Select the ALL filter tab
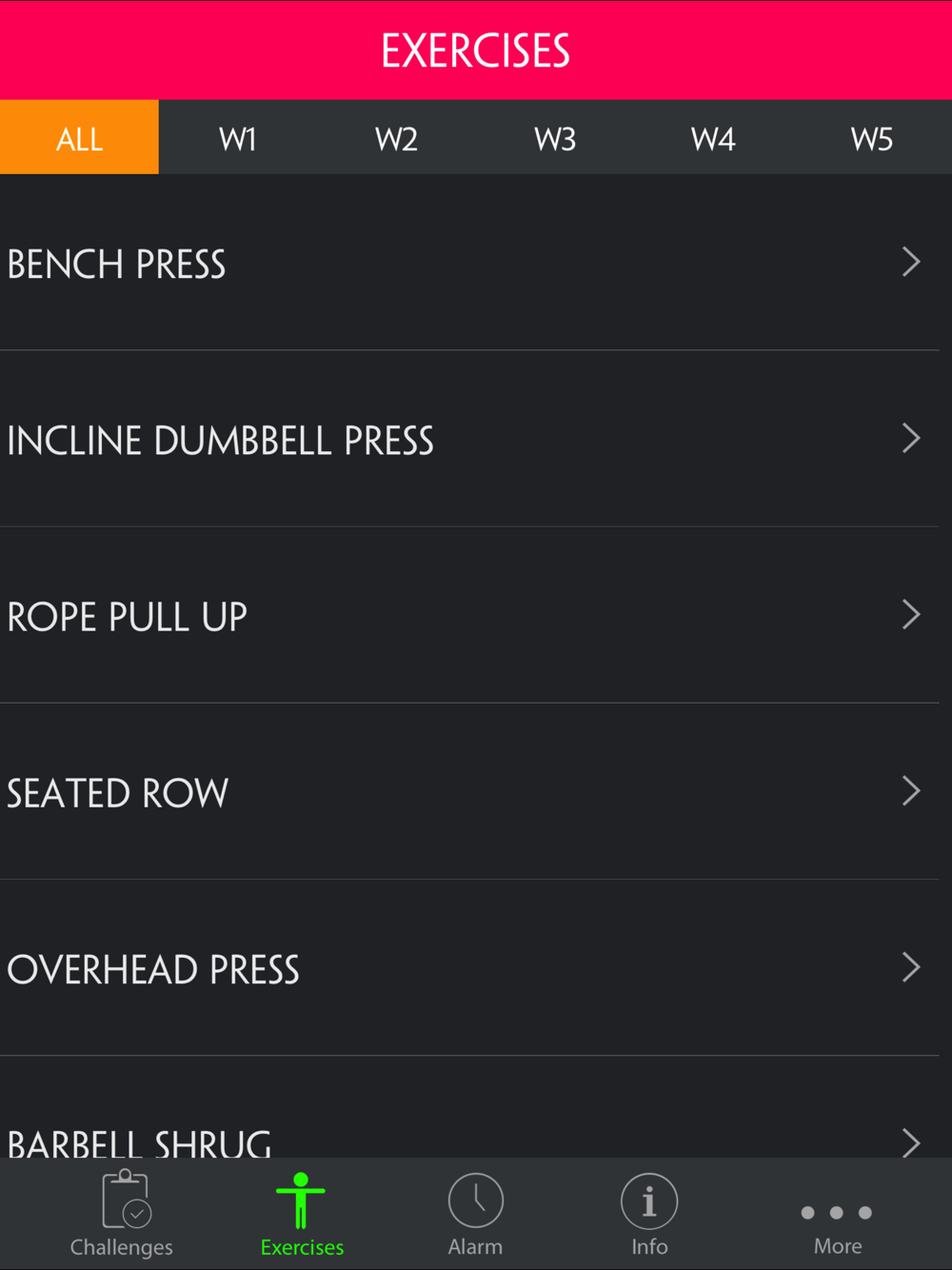952x1270 pixels. (79, 138)
